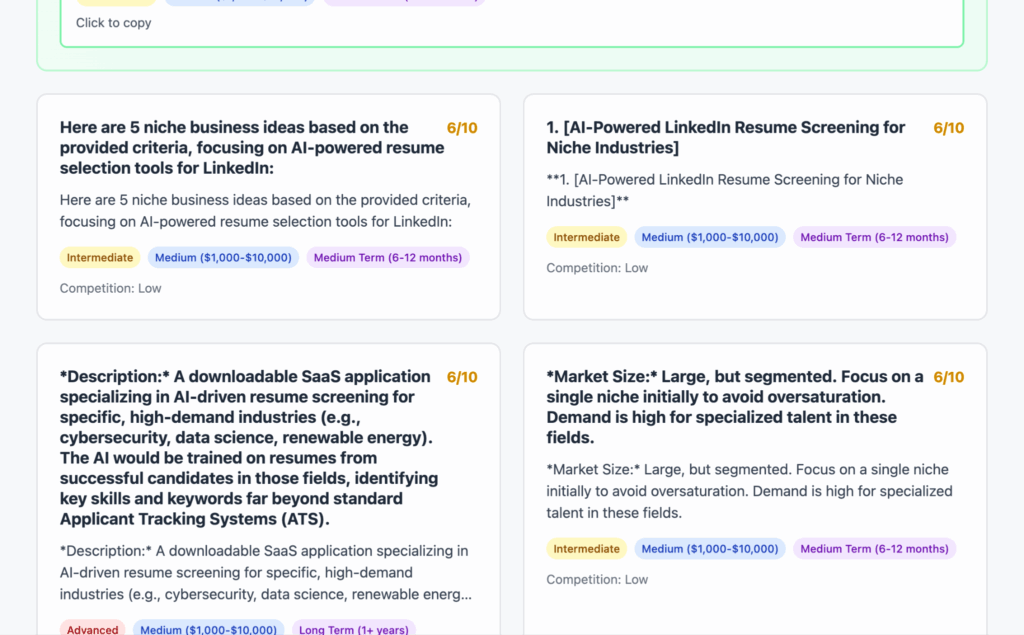
Task: Click Intermediate badge on the Market Size card
Action: (x=586, y=549)
